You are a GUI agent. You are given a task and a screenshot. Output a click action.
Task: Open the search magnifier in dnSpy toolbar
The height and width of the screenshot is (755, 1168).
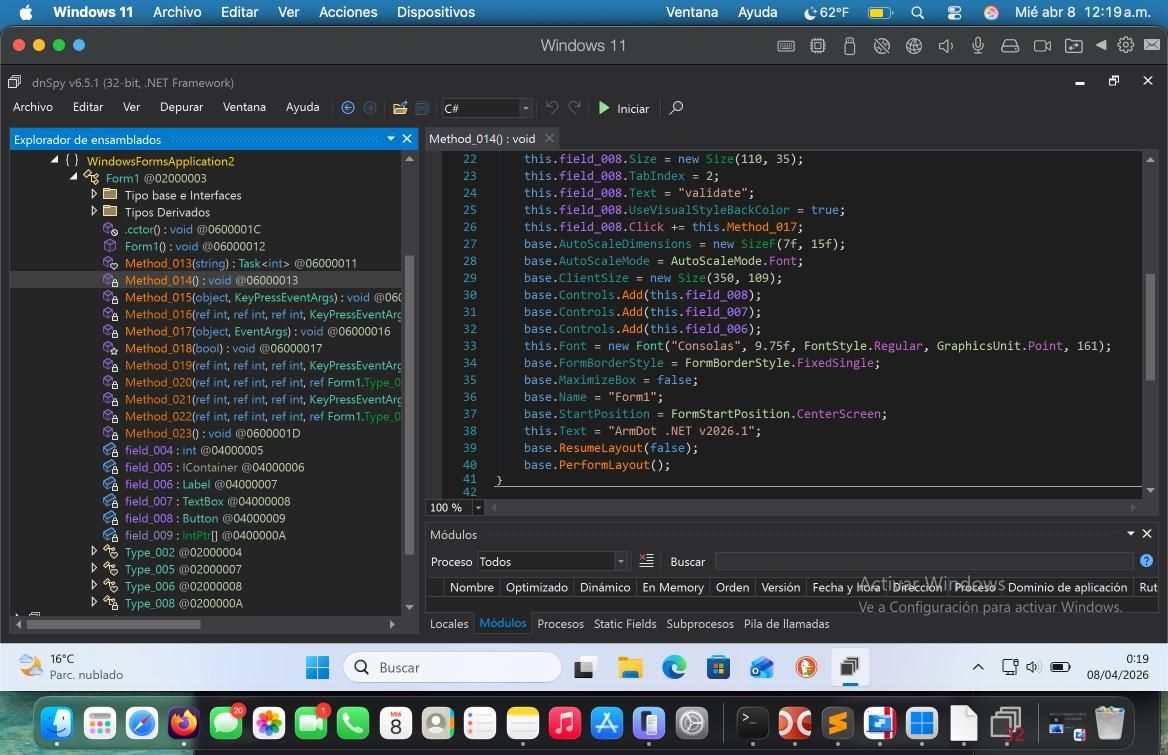click(676, 108)
